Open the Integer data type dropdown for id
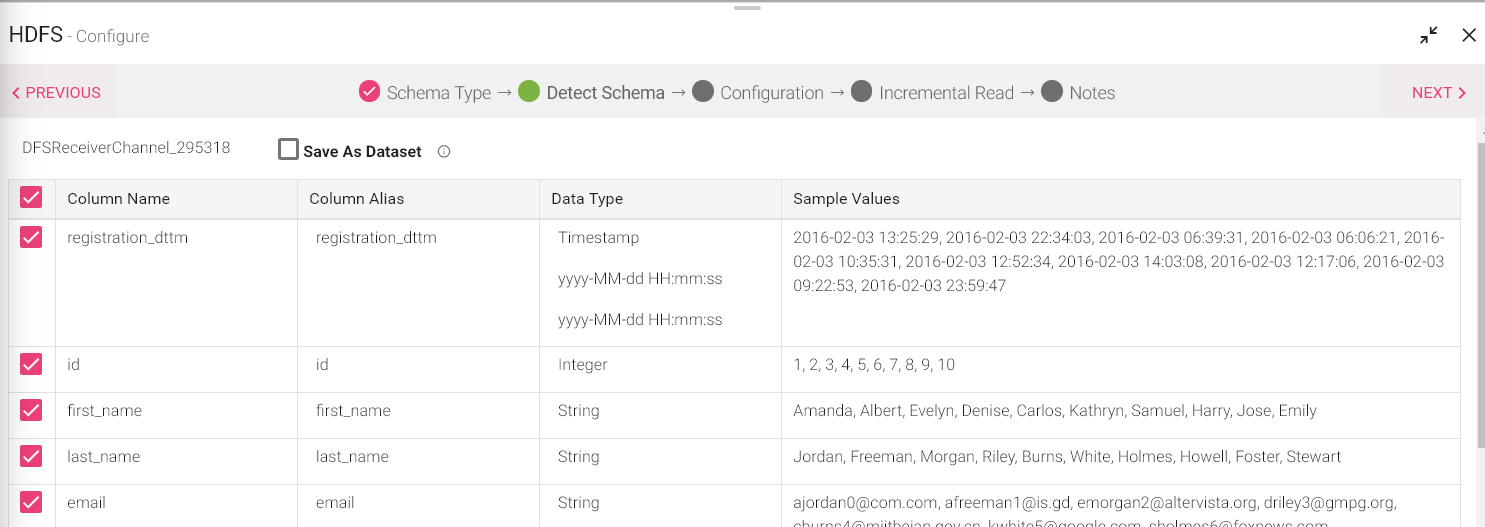 click(x=583, y=365)
